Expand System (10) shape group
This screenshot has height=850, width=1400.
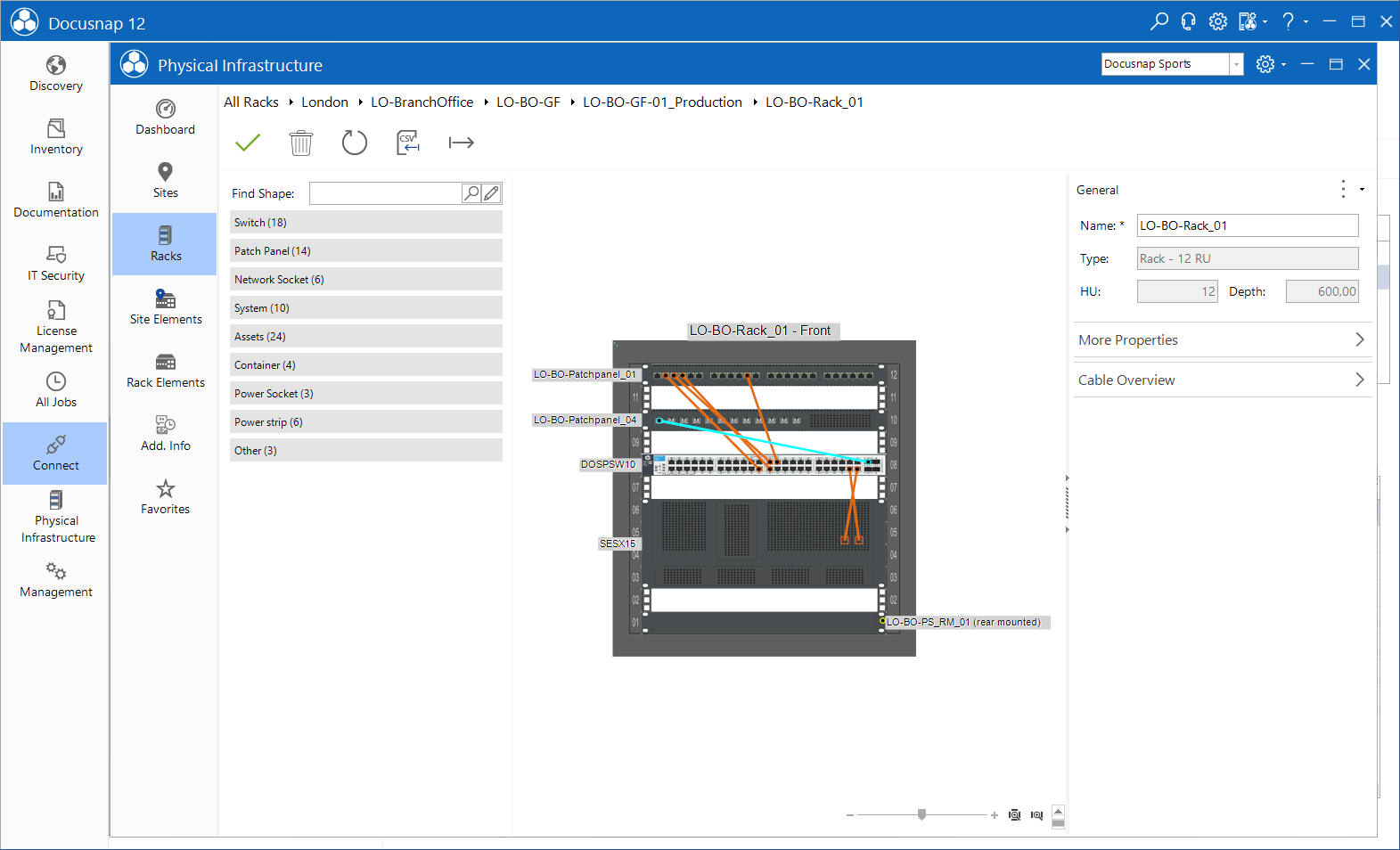pyautogui.click(x=366, y=307)
